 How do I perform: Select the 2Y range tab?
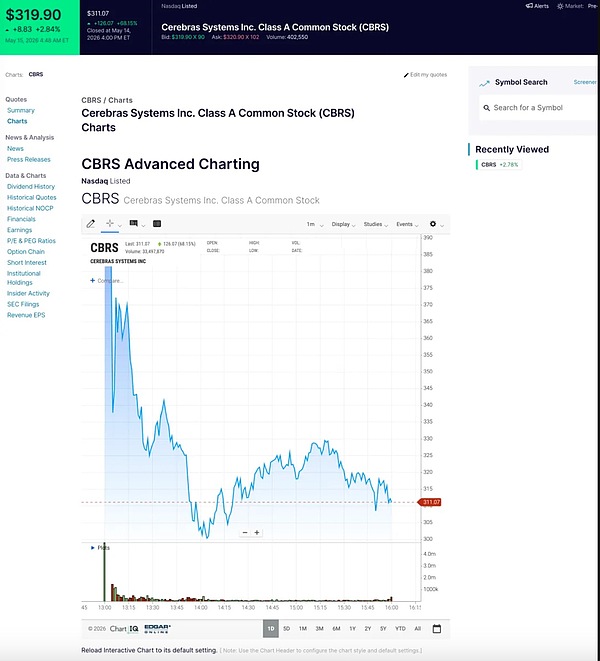tap(368, 629)
